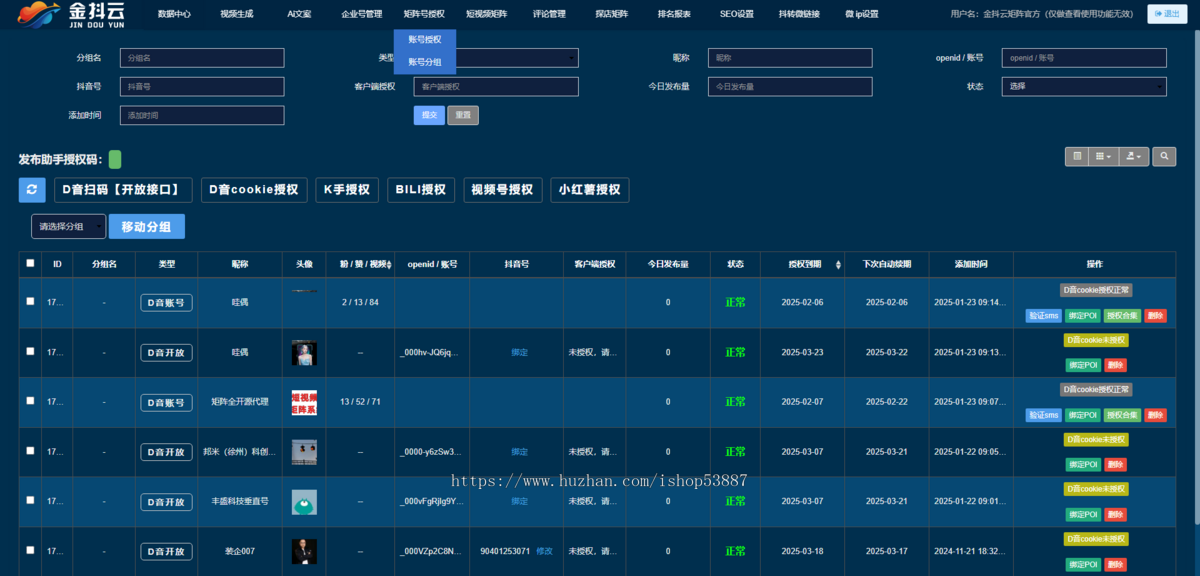Open the table search magnifier icon
The height and width of the screenshot is (576, 1200).
coord(1164,156)
